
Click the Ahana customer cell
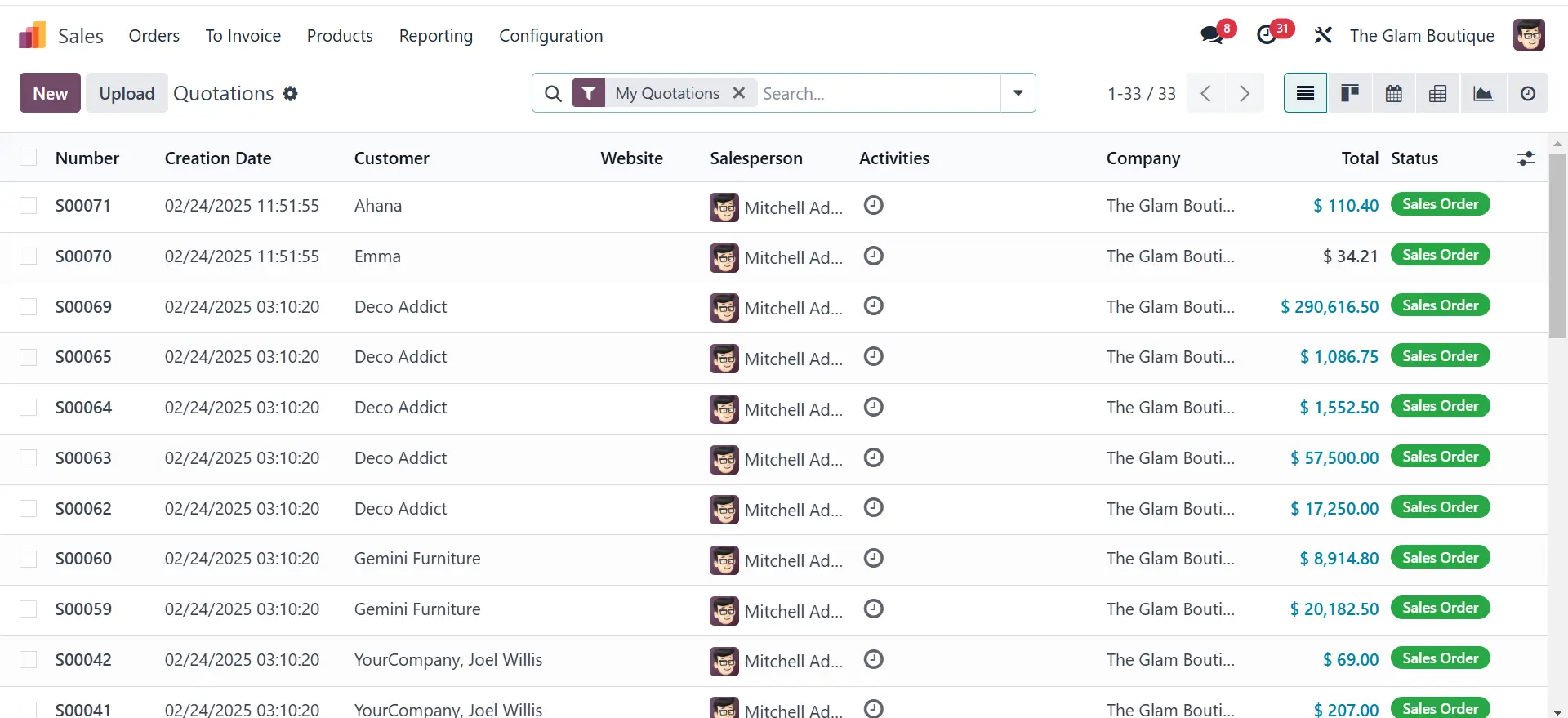[378, 206]
